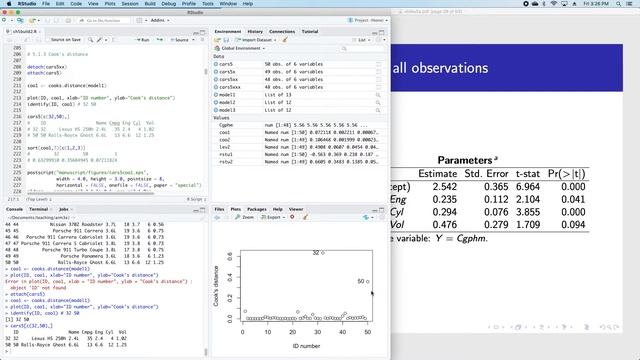This screenshot has width=640, height=360.
Task: Open the Jobs tab
Action: [x=64, y=209]
